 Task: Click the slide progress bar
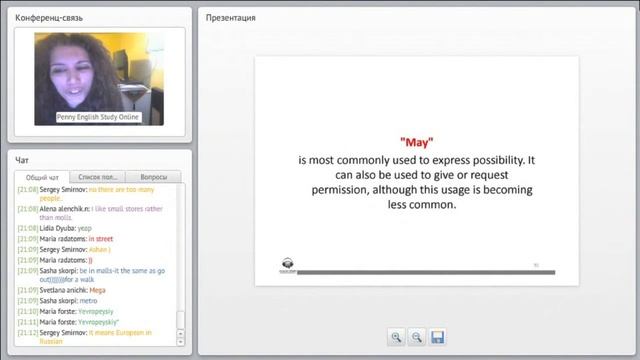(x=426, y=272)
